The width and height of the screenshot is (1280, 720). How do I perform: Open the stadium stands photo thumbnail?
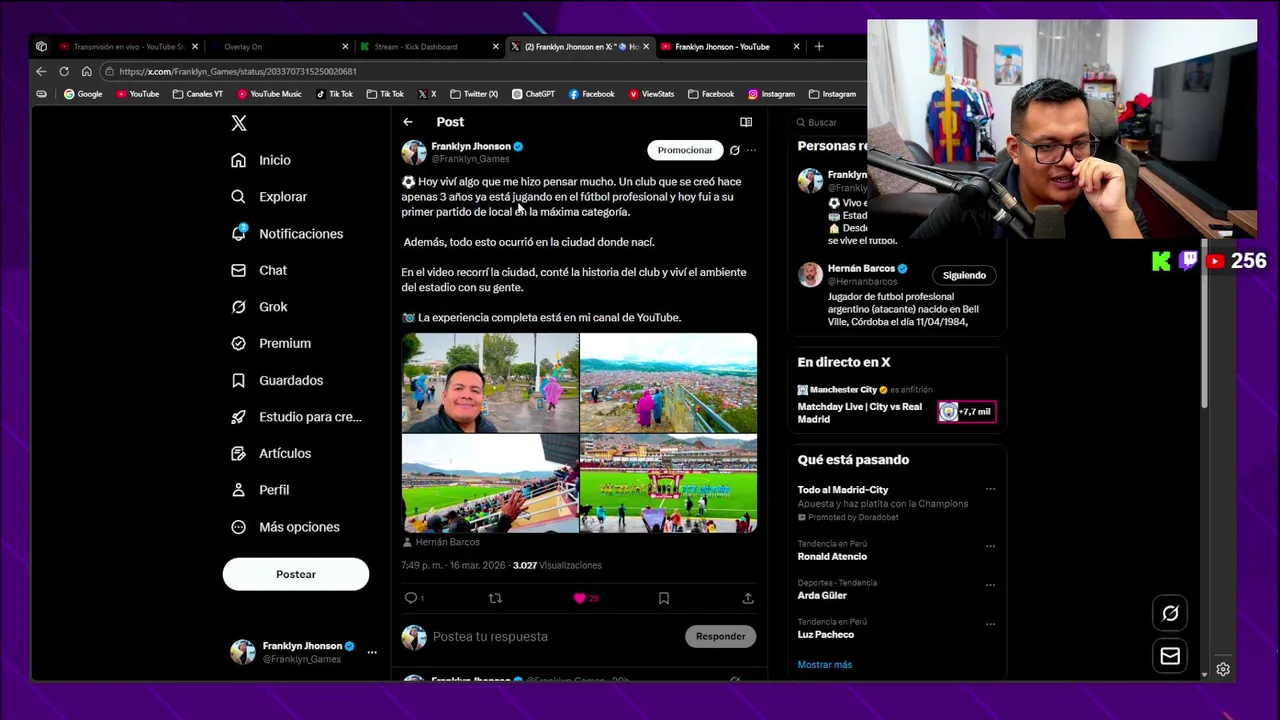(x=490, y=483)
